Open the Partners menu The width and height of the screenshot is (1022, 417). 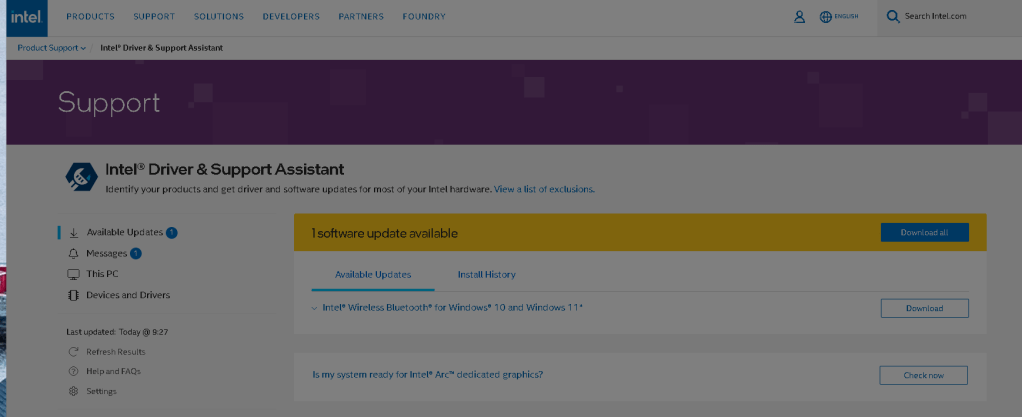tap(360, 17)
